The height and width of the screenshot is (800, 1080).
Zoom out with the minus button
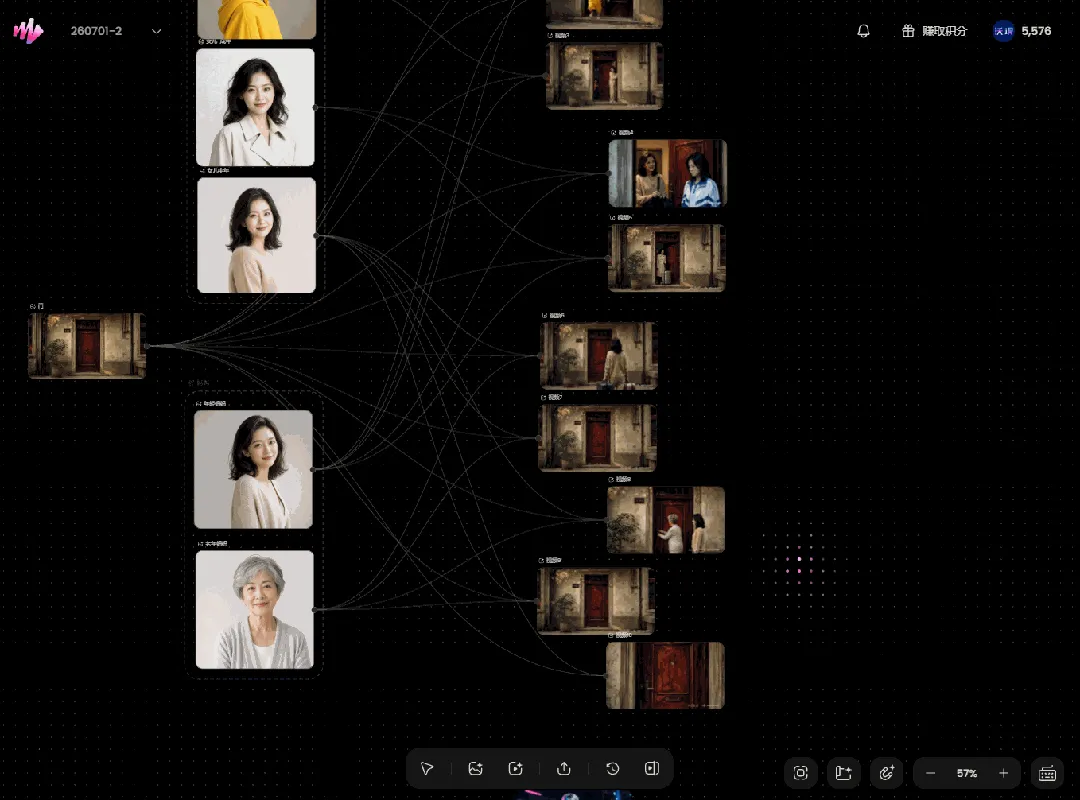[931, 773]
